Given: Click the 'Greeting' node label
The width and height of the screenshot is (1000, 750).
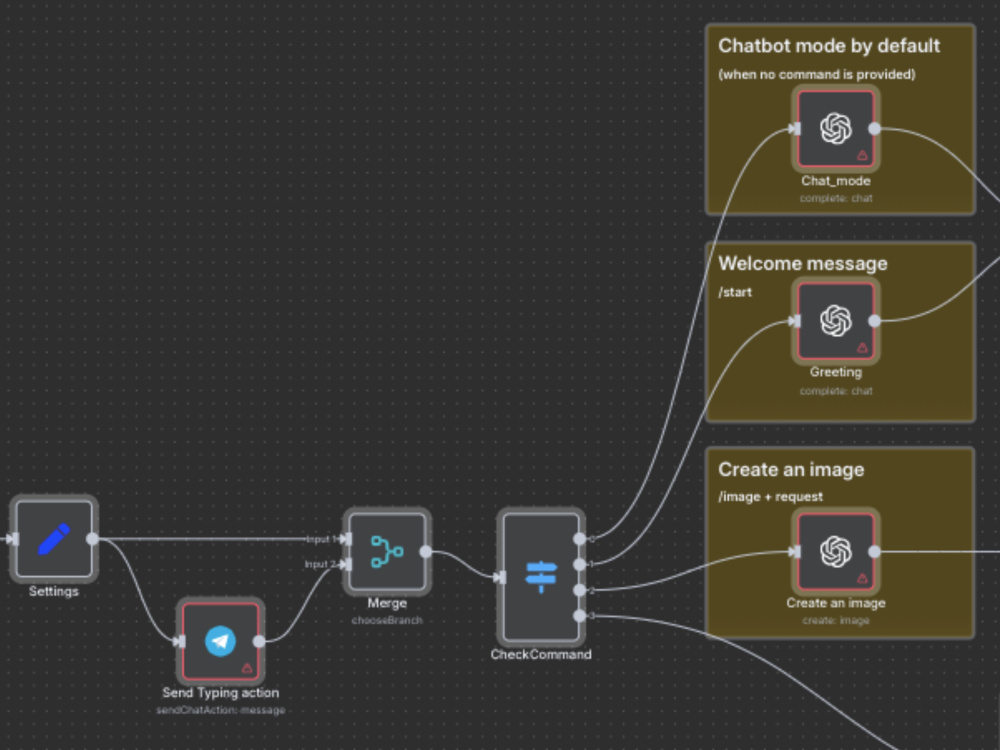Looking at the screenshot, I should [x=836, y=372].
